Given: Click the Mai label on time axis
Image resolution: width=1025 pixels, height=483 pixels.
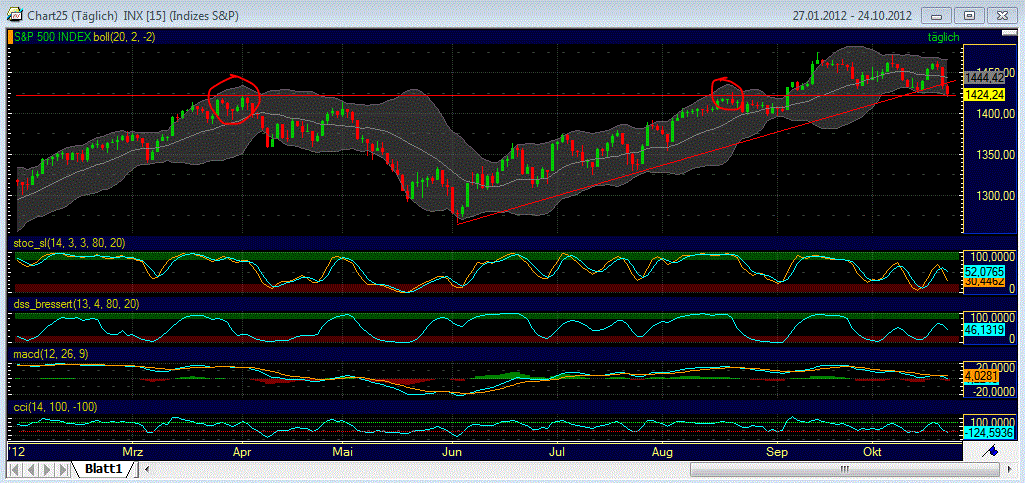Looking at the screenshot, I should click(343, 452).
